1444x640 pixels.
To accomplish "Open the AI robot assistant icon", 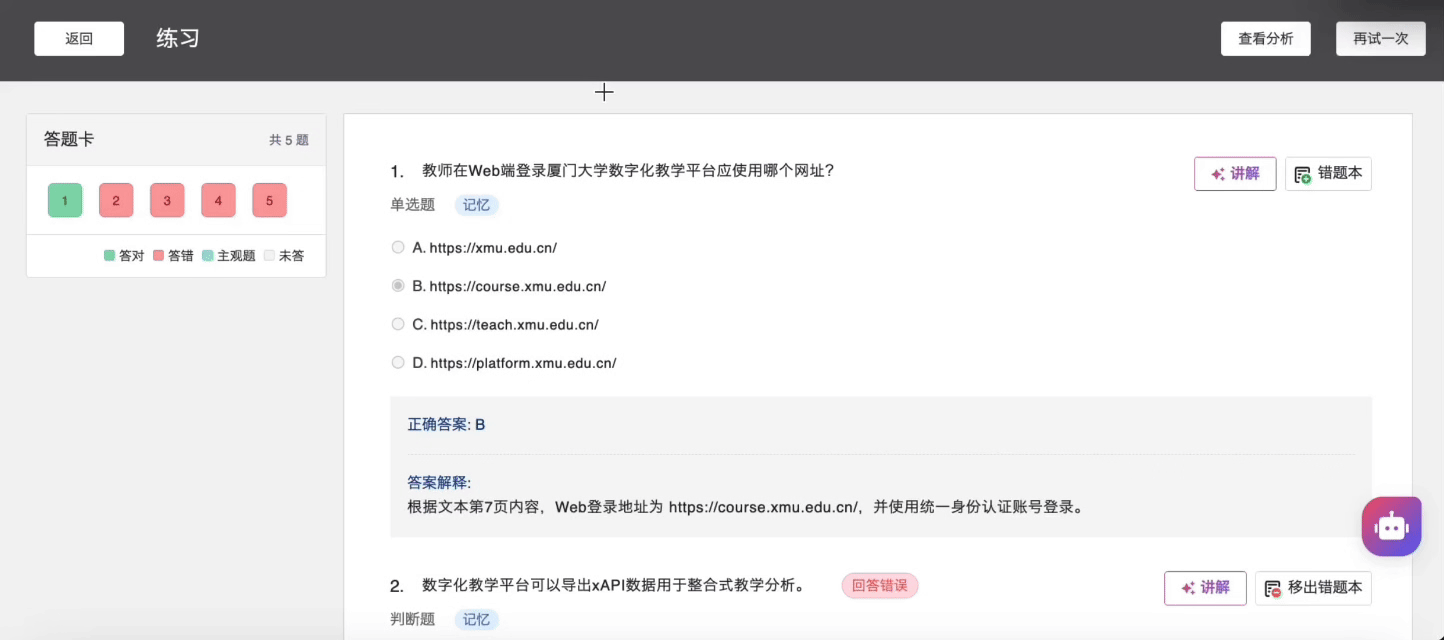I will click(x=1391, y=526).
